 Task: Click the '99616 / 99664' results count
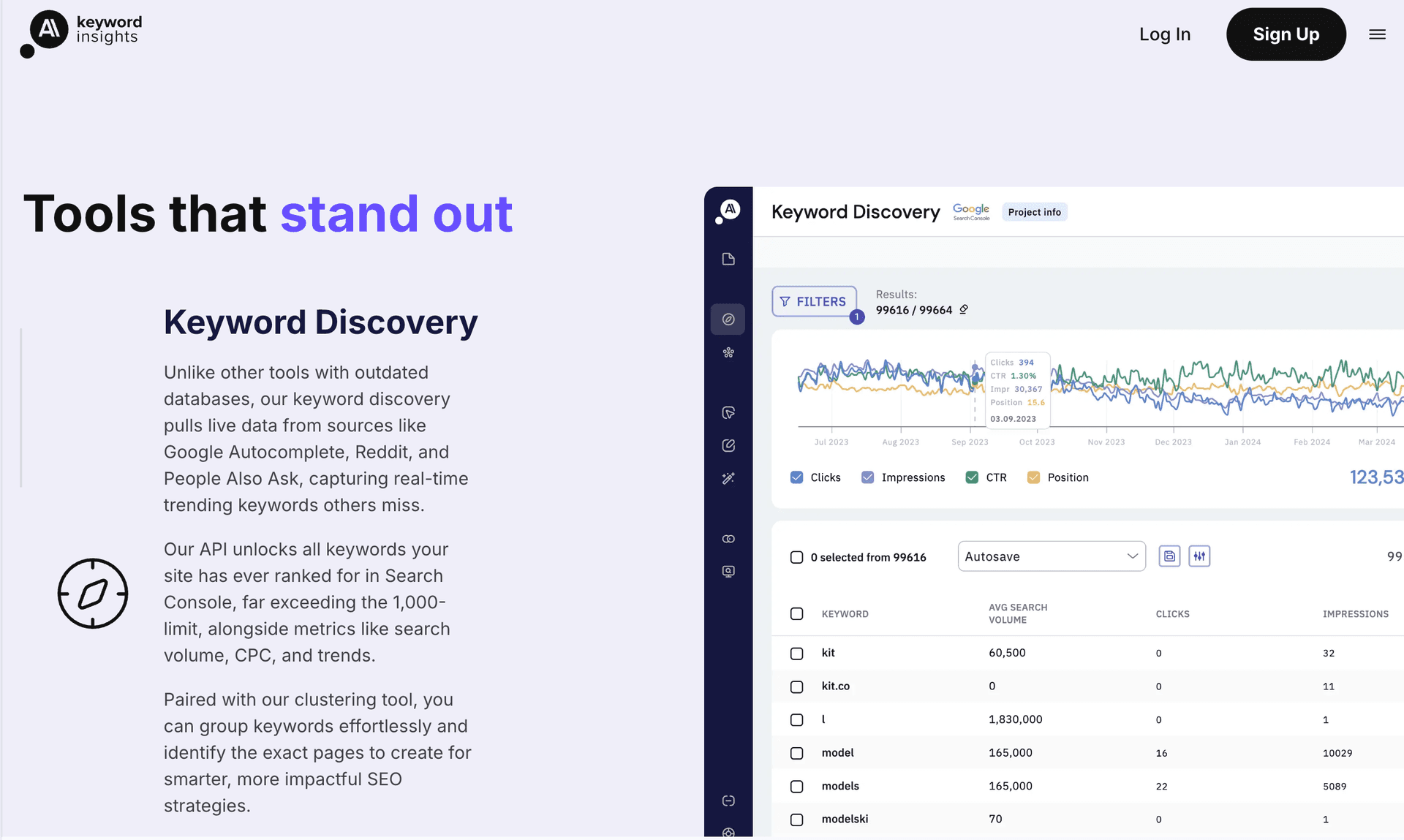(914, 310)
